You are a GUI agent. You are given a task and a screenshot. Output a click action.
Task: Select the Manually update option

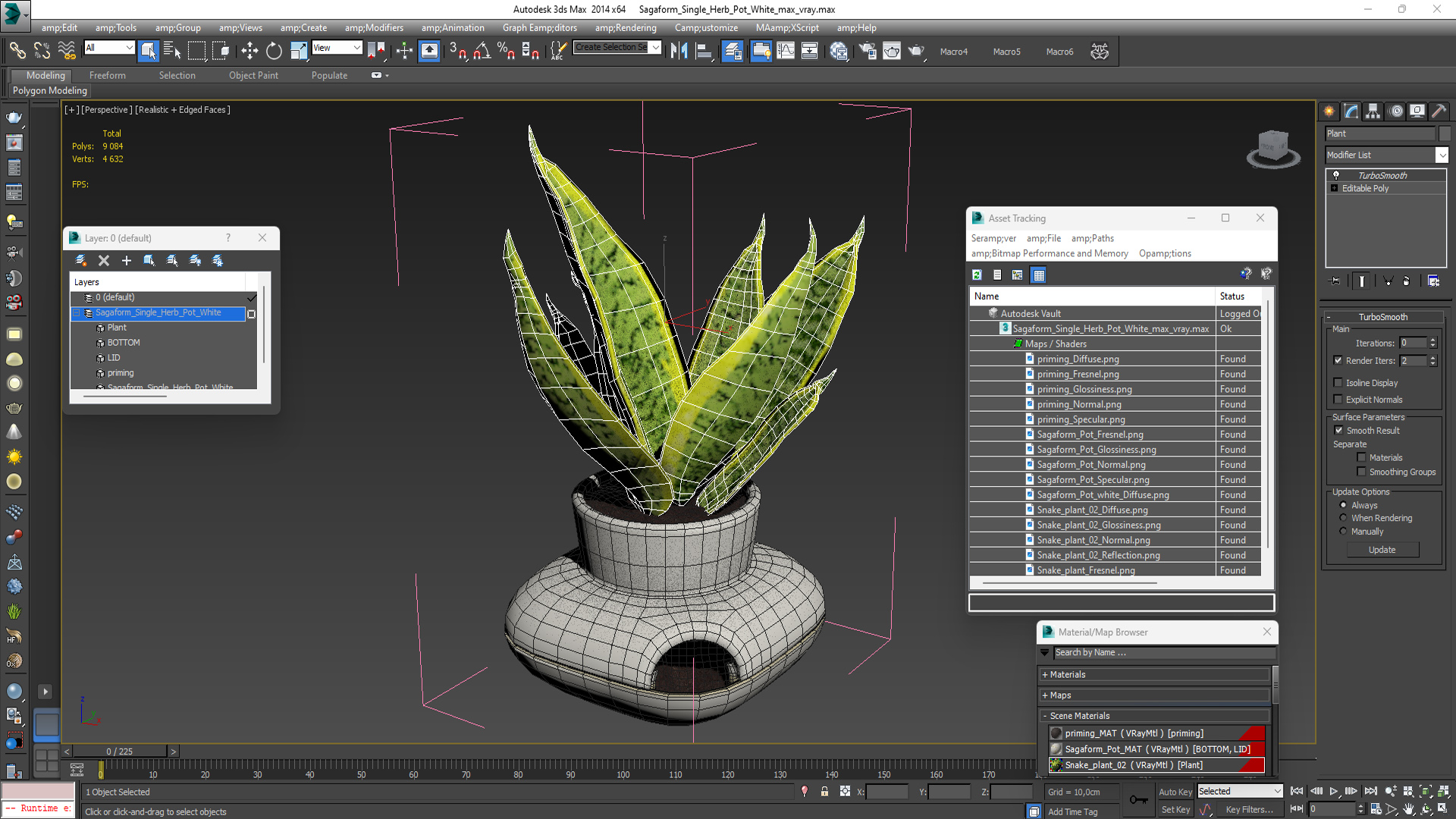[1343, 532]
